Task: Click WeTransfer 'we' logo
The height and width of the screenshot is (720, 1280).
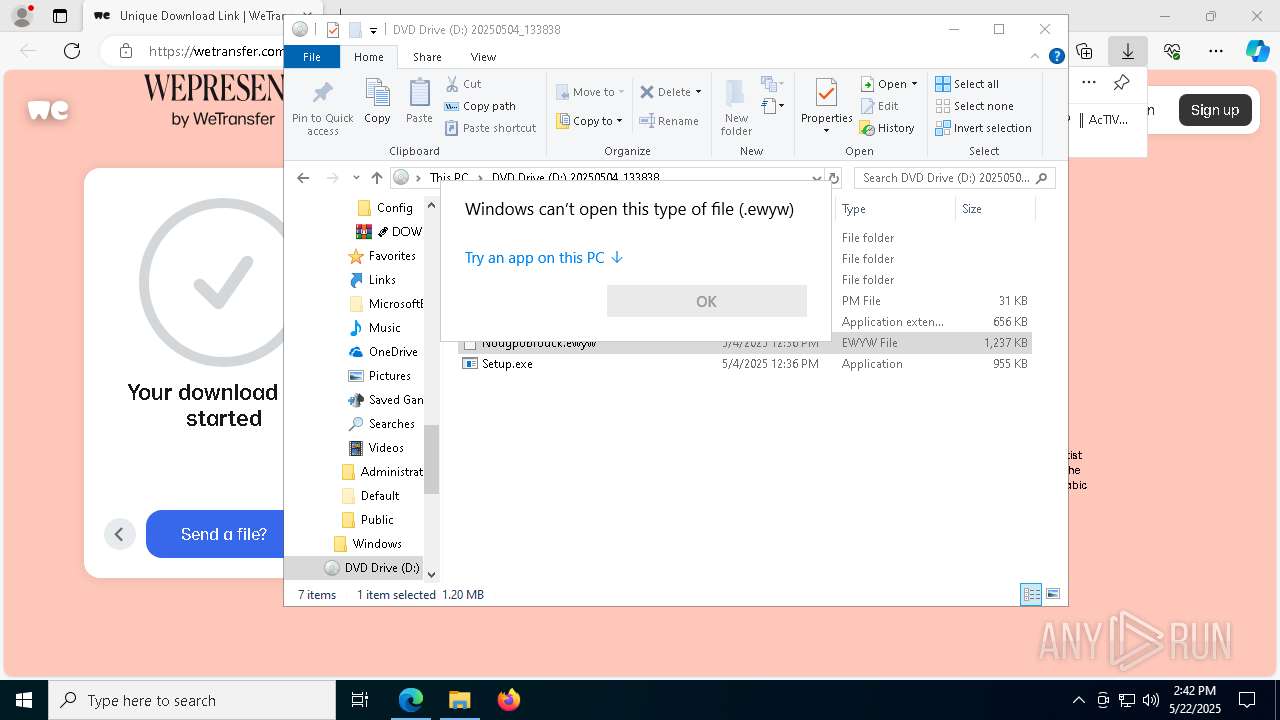Action: [48, 110]
